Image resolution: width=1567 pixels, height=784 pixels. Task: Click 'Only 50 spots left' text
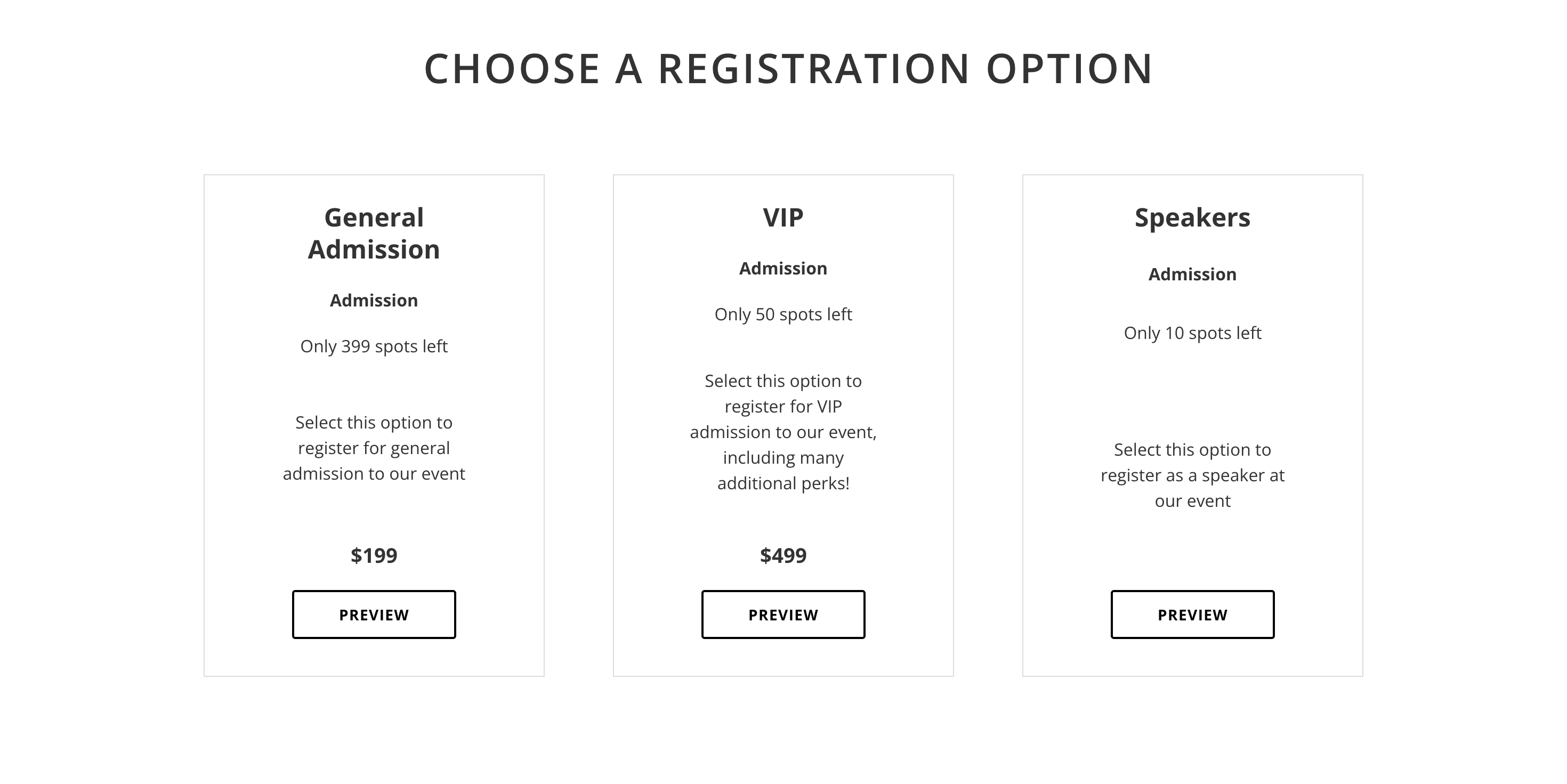(783, 314)
